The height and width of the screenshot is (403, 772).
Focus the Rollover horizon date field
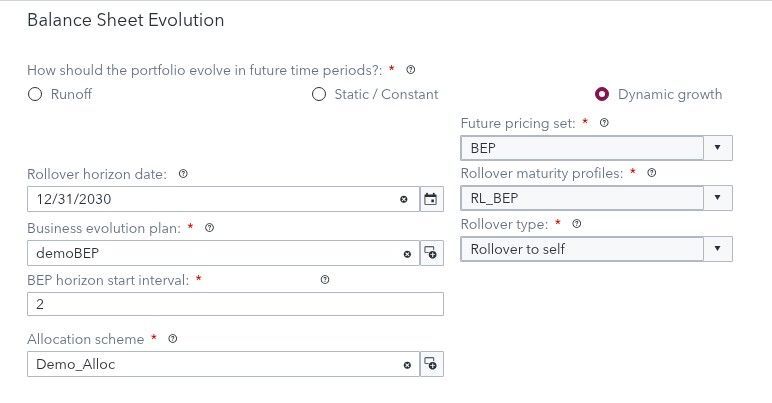click(x=210, y=199)
